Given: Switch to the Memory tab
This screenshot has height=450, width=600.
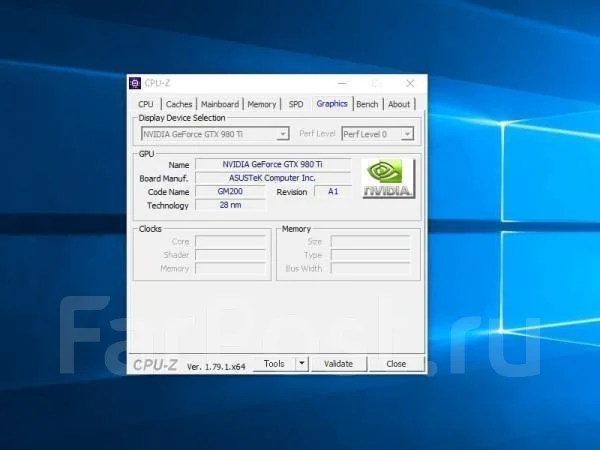Looking at the screenshot, I should coord(262,104).
